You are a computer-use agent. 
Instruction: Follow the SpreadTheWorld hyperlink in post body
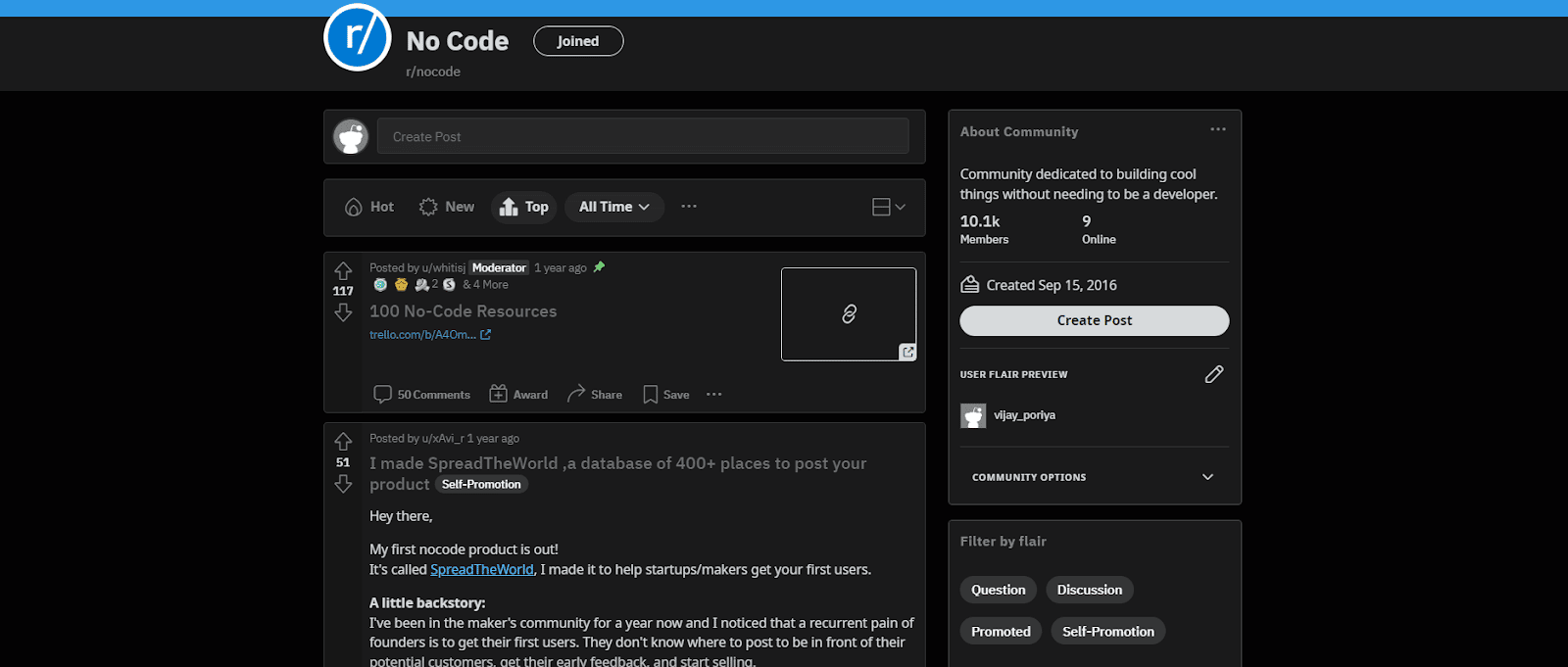pos(482,570)
